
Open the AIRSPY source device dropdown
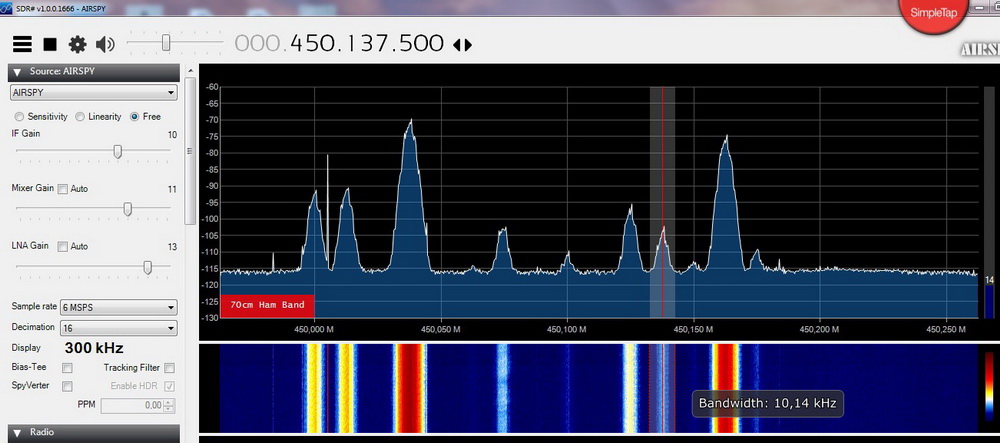(93, 92)
